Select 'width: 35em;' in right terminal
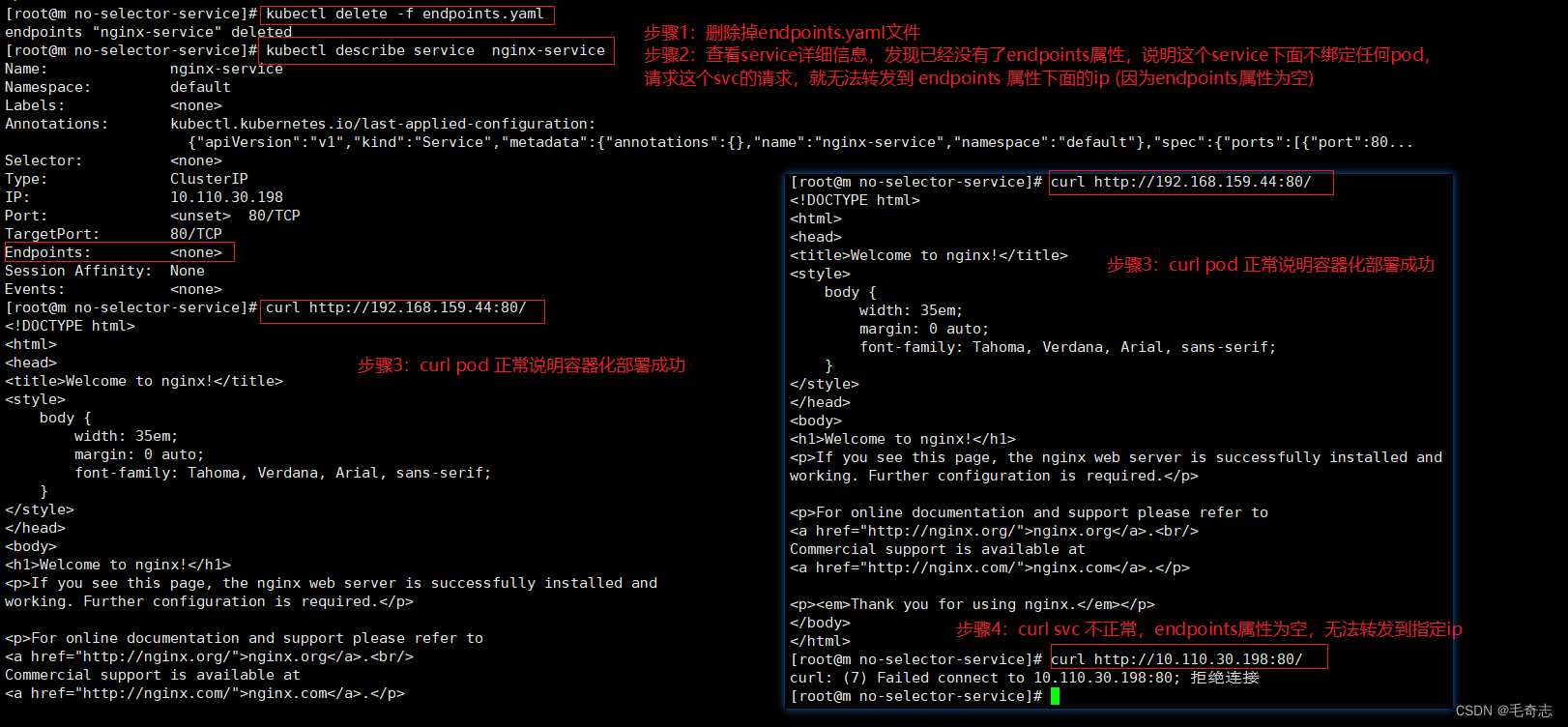The width and height of the screenshot is (1568, 727). pos(912,310)
